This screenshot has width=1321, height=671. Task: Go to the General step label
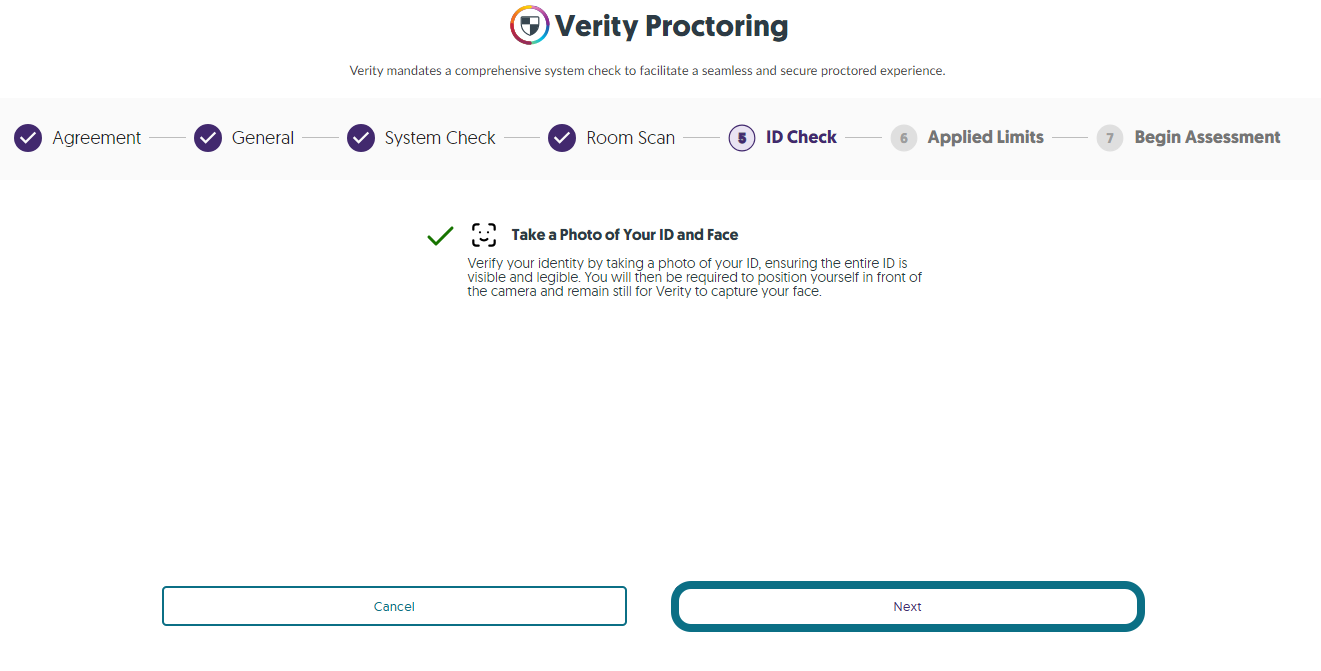[x=263, y=138]
